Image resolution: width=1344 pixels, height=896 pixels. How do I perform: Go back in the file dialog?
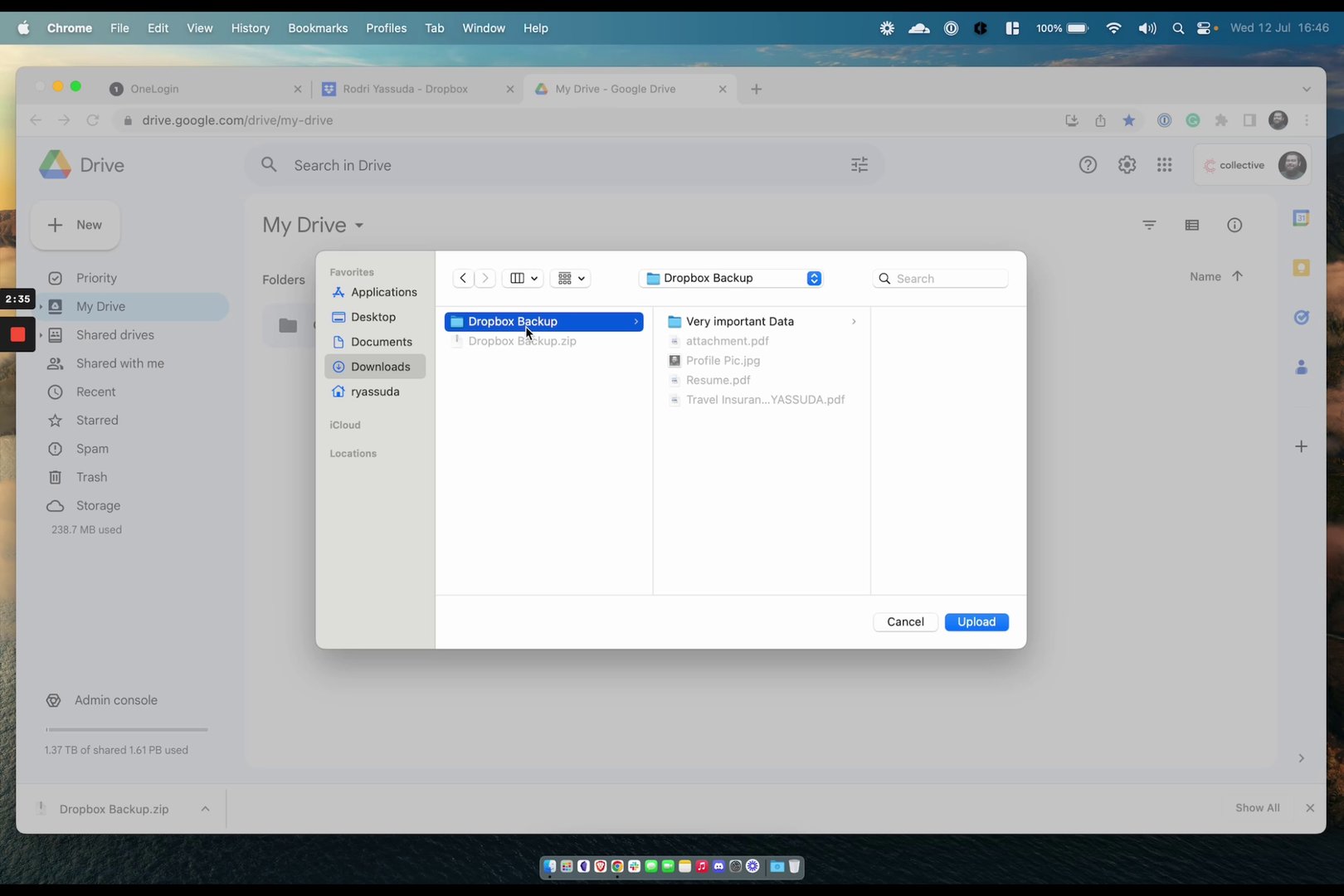[x=463, y=278]
